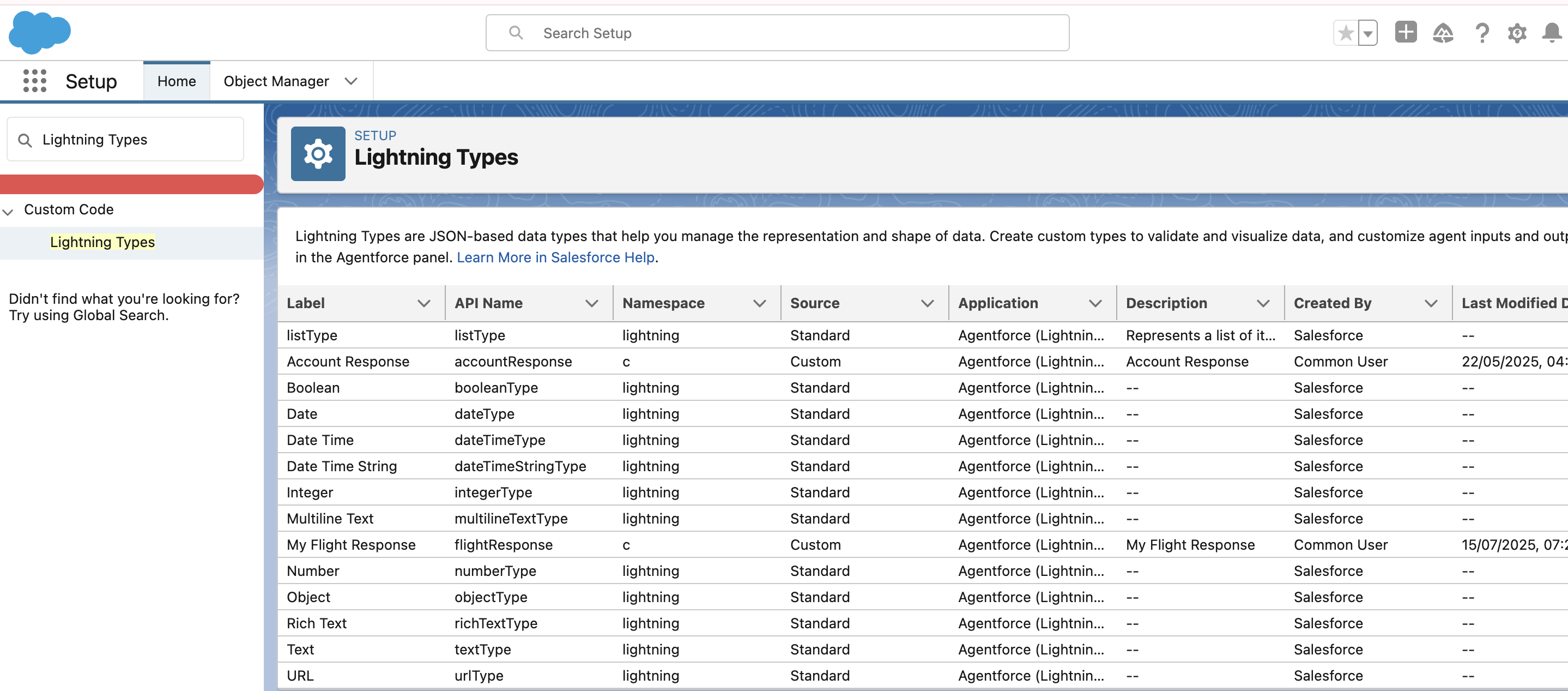1568x691 pixels.
Task: Sort by the Created By column header
Action: tap(1333, 303)
